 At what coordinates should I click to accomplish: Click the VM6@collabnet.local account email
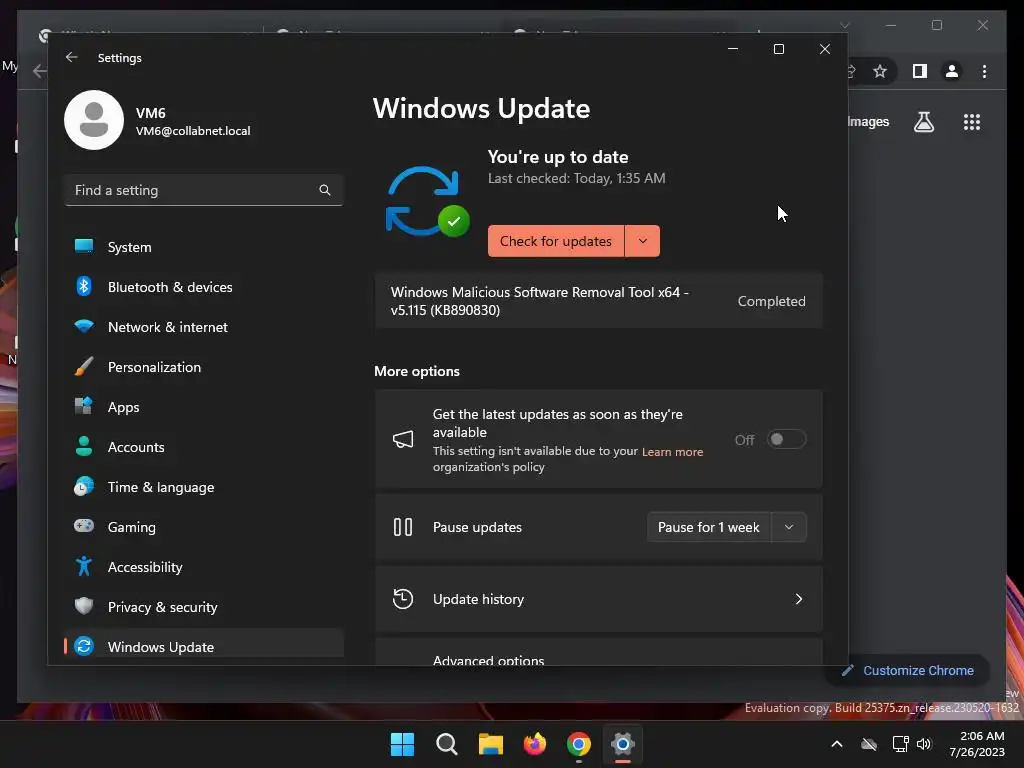click(193, 131)
